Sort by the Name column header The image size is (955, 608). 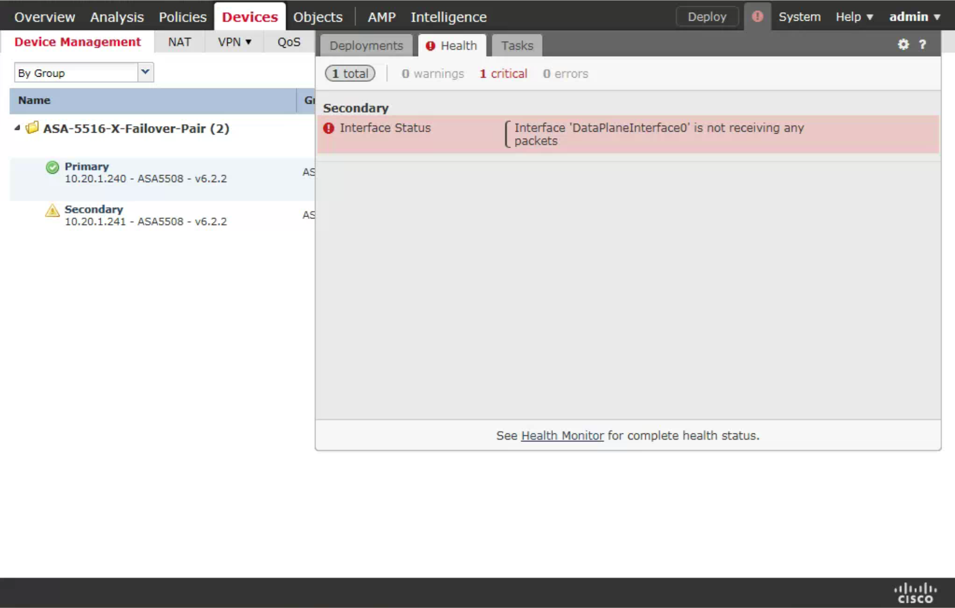pyautogui.click(x=153, y=101)
